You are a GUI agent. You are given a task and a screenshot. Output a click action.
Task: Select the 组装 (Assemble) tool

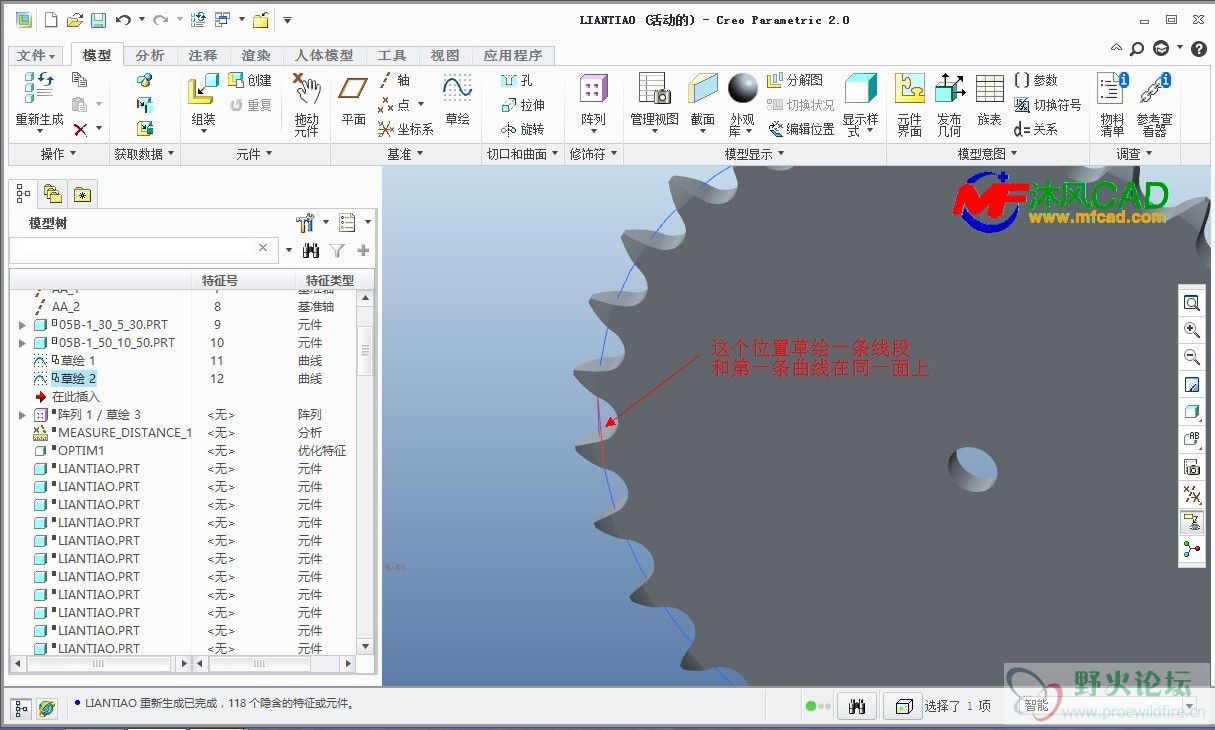204,100
